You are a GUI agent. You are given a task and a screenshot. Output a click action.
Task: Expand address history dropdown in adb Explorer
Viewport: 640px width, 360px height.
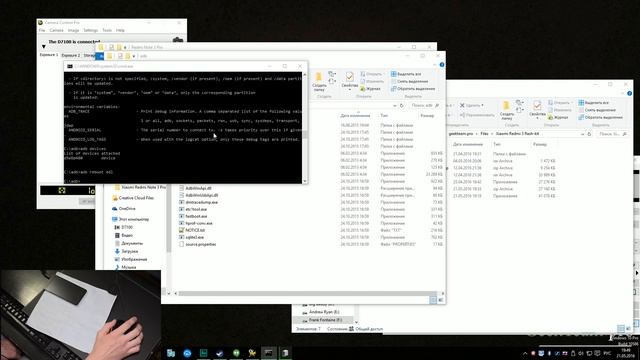coord(395,105)
